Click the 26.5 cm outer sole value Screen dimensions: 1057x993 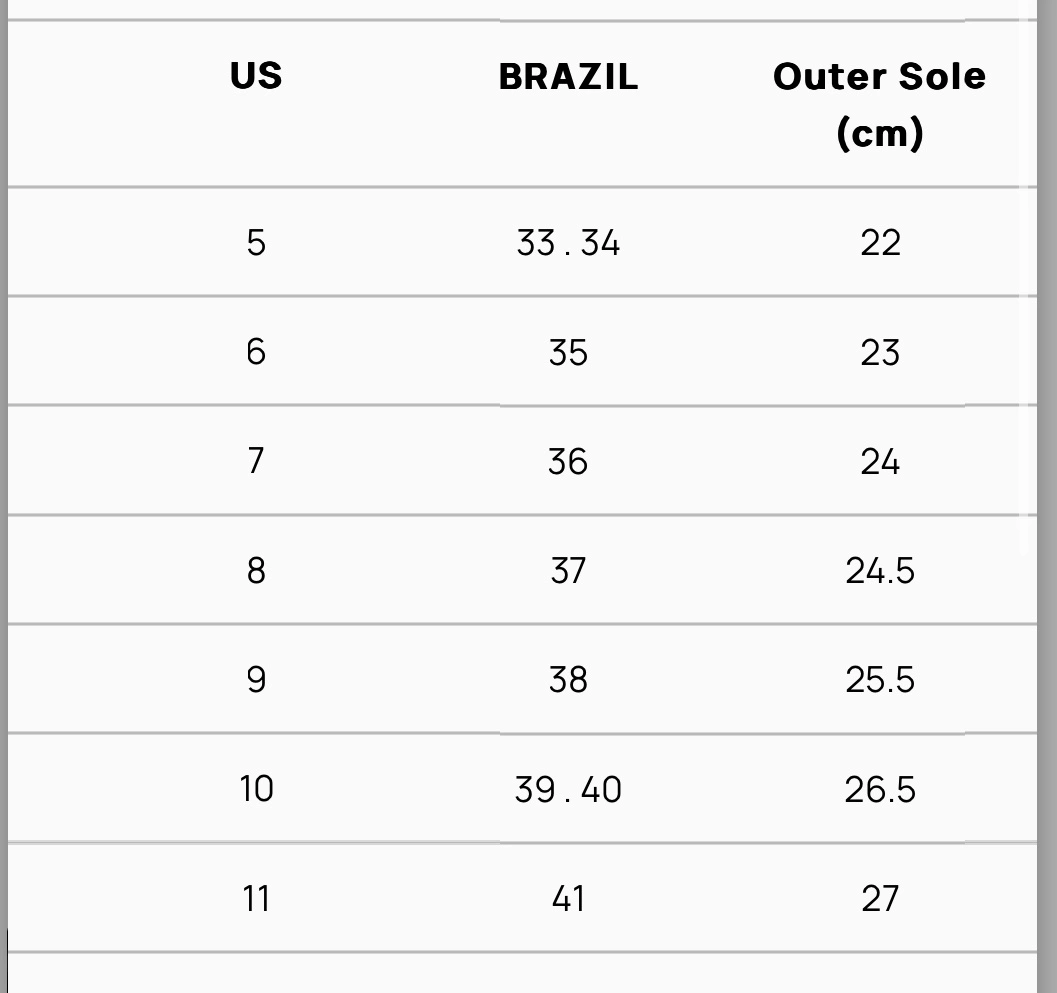point(880,789)
